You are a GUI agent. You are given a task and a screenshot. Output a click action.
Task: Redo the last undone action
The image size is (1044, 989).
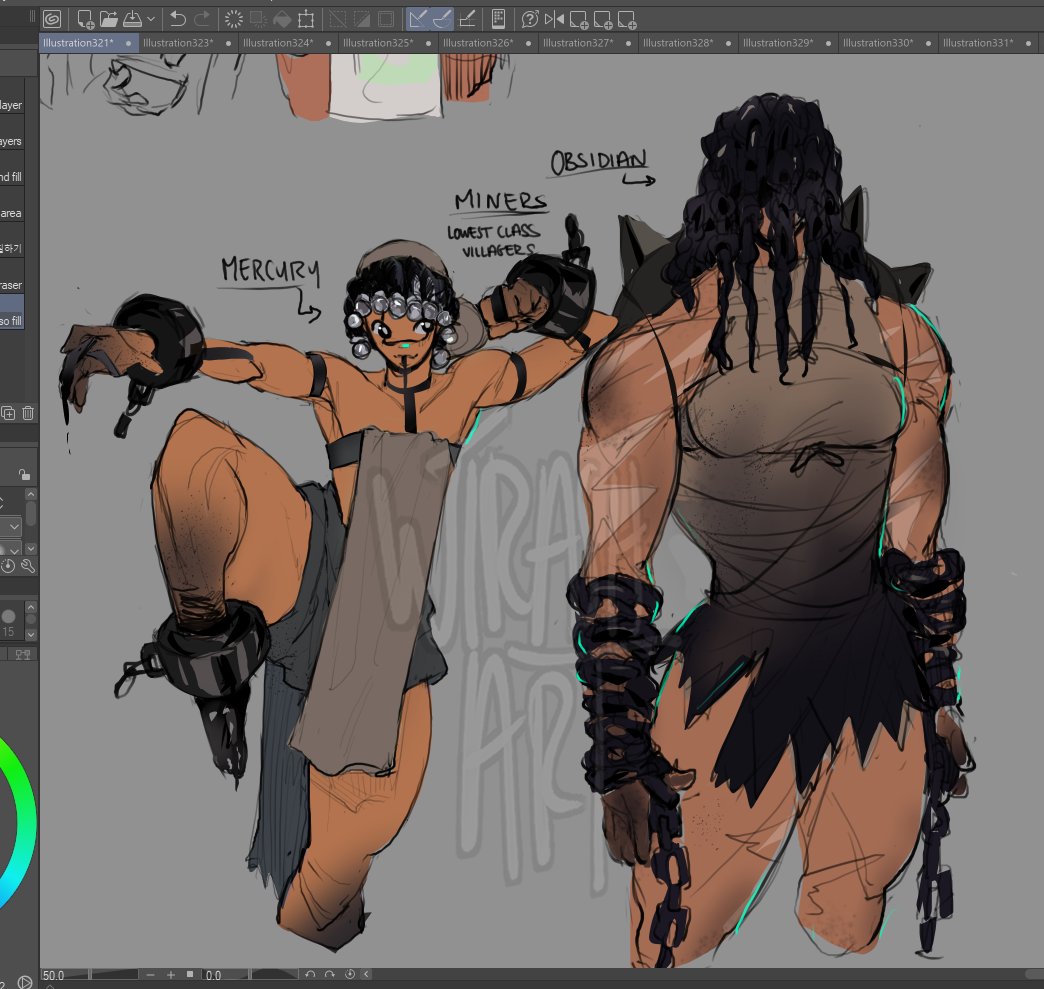[202, 19]
